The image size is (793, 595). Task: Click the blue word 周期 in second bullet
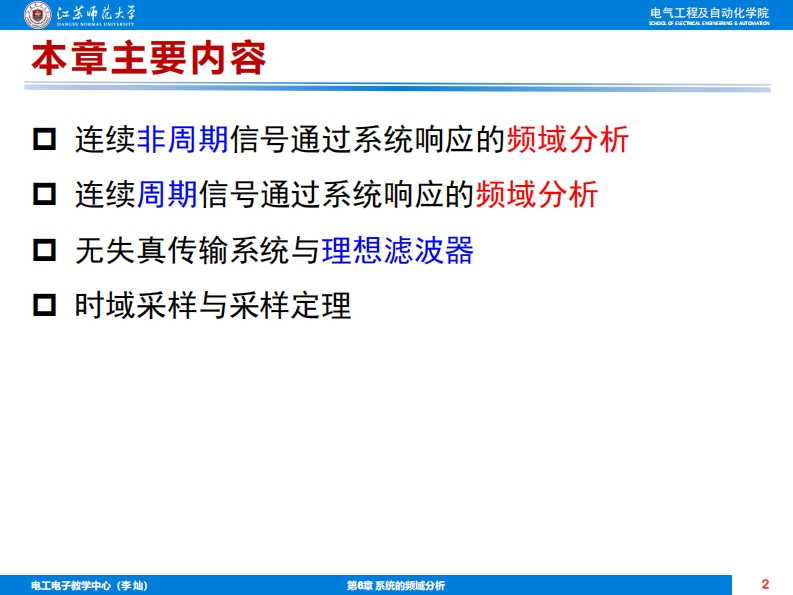[x=167, y=194]
